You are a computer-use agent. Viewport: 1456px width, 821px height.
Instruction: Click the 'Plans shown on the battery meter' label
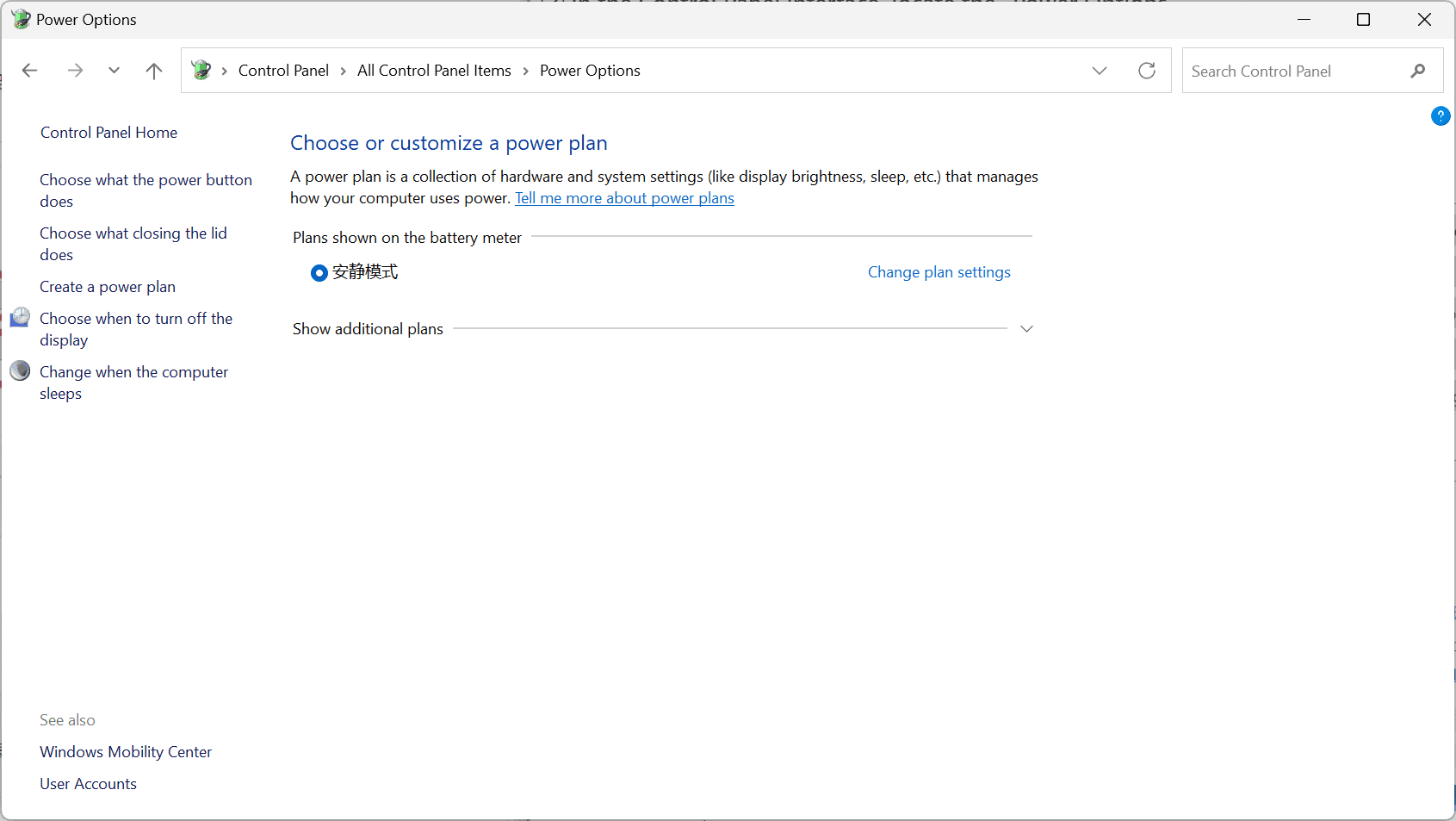(407, 238)
